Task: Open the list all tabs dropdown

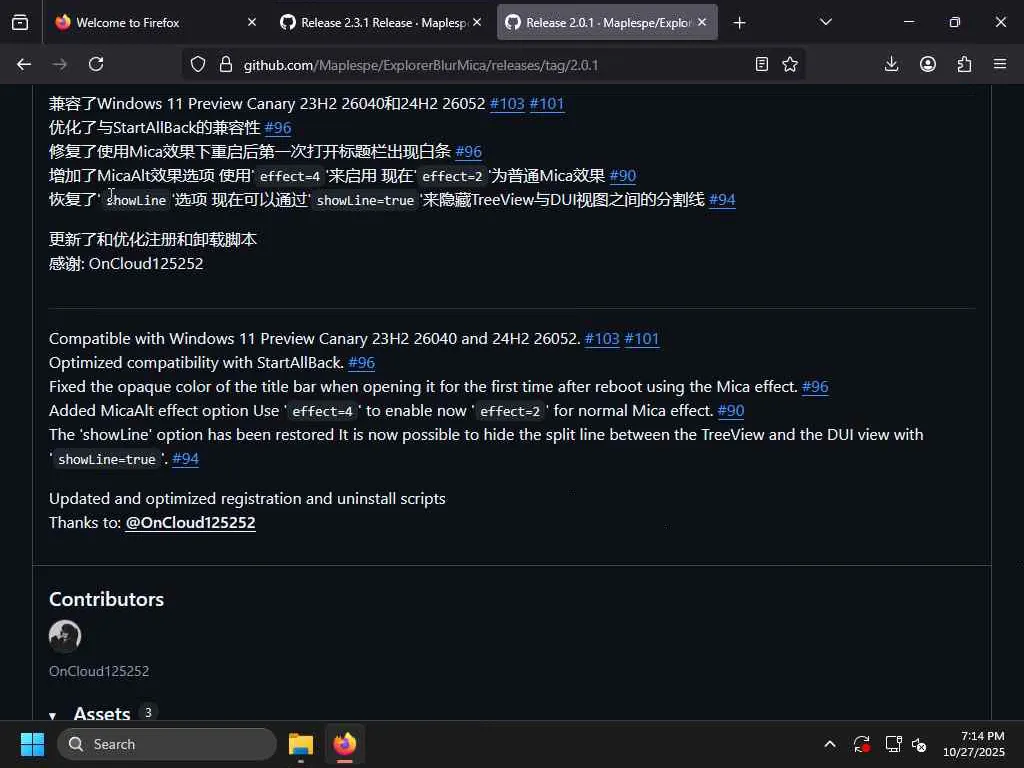Action: pyautogui.click(x=825, y=22)
